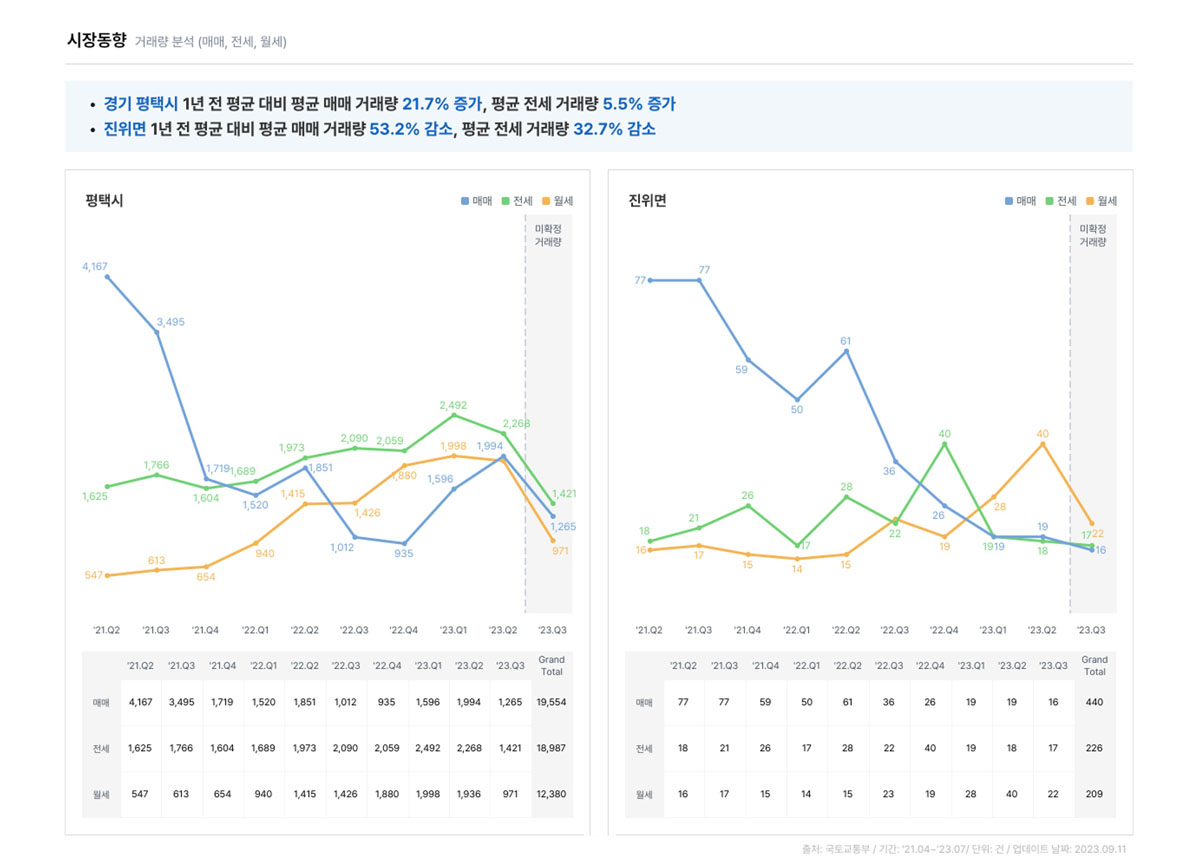Click '21.Q2 on the 평택시 chart x-axis

pyautogui.click(x=107, y=631)
